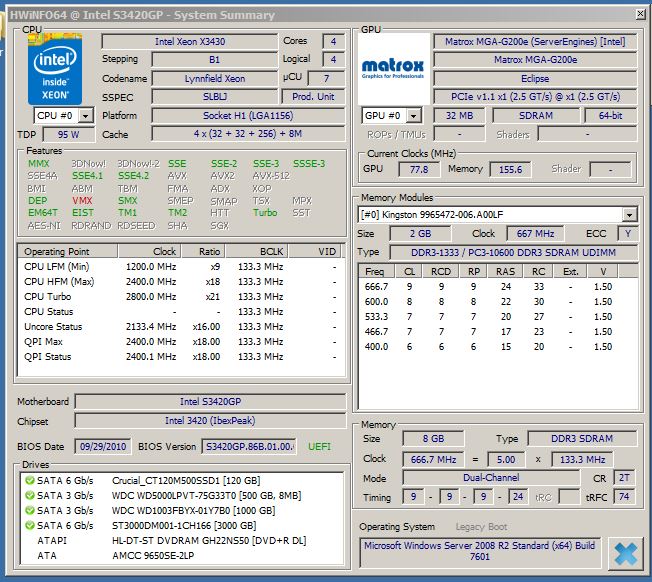This screenshot has width=652, height=582.
Task: Click the Intel Inside Xeon logo
Action: [55, 69]
